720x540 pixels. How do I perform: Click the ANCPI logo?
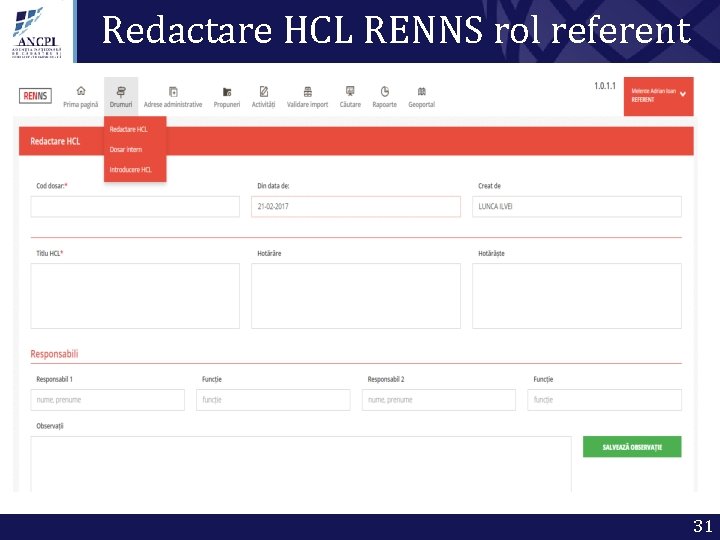[36, 32]
